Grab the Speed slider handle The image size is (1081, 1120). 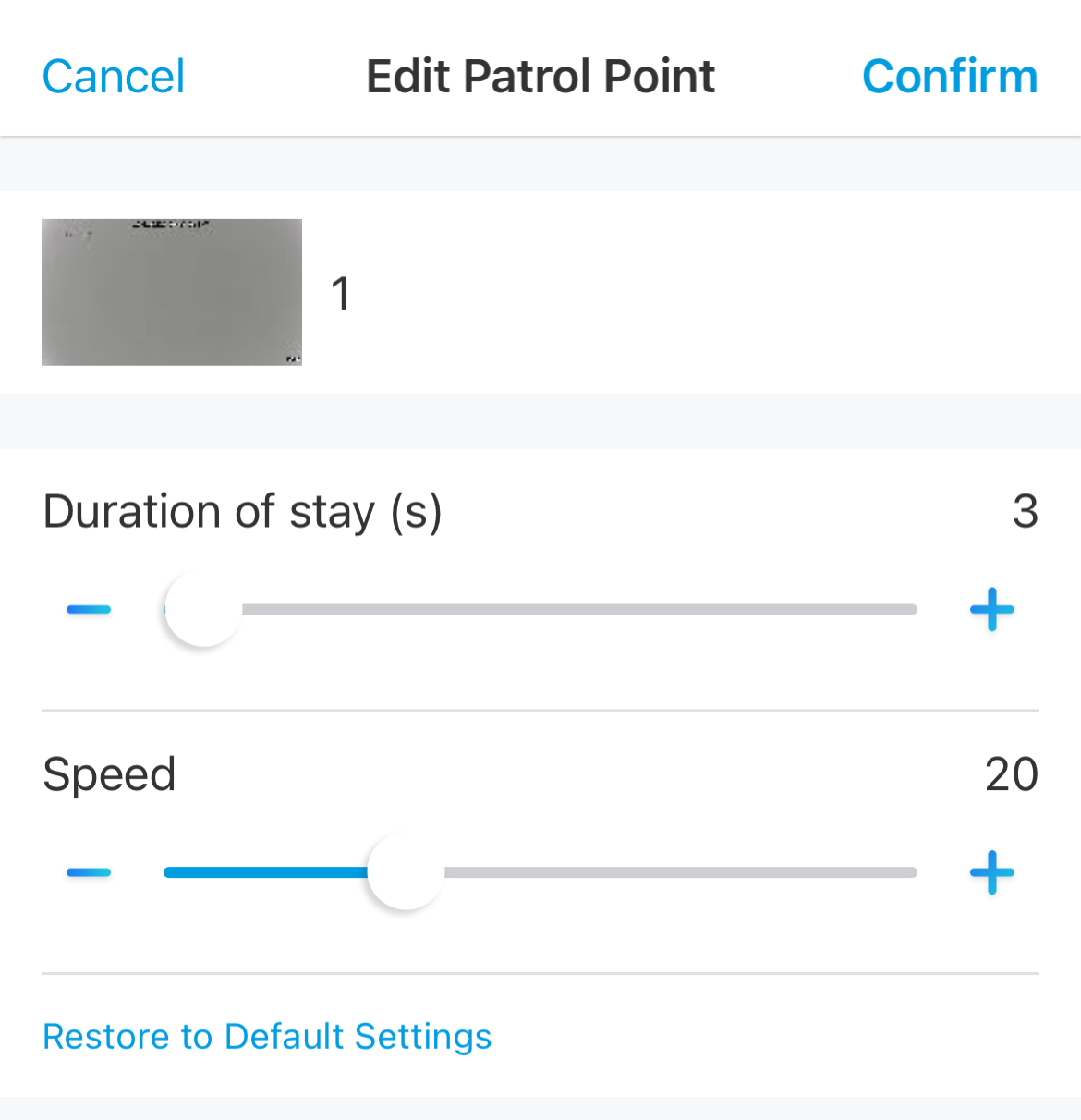click(406, 871)
